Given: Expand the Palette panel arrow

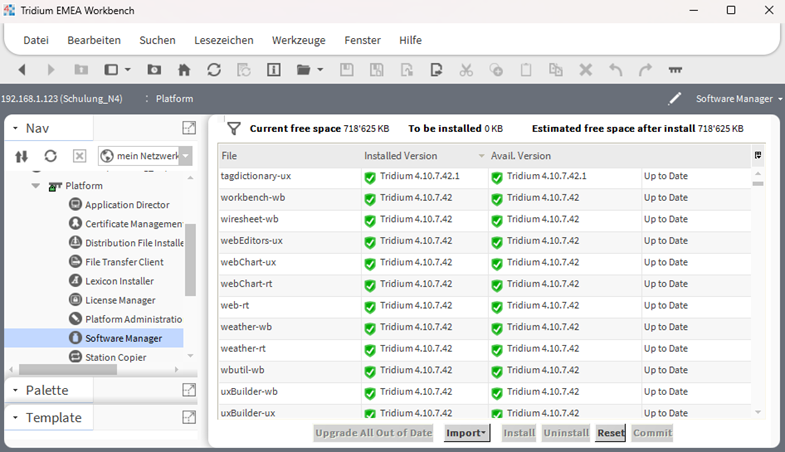Looking at the screenshot, I should (15, 390).
